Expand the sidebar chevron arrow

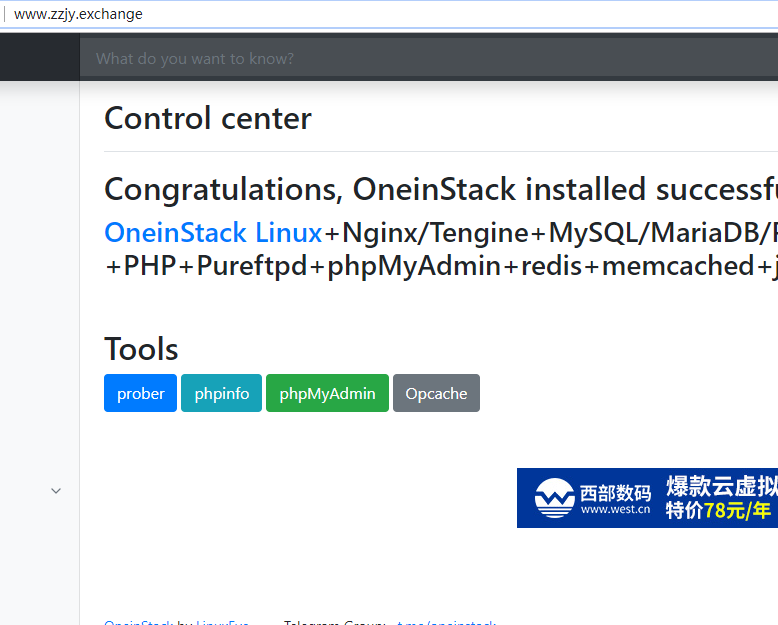[x=56, y=490]
